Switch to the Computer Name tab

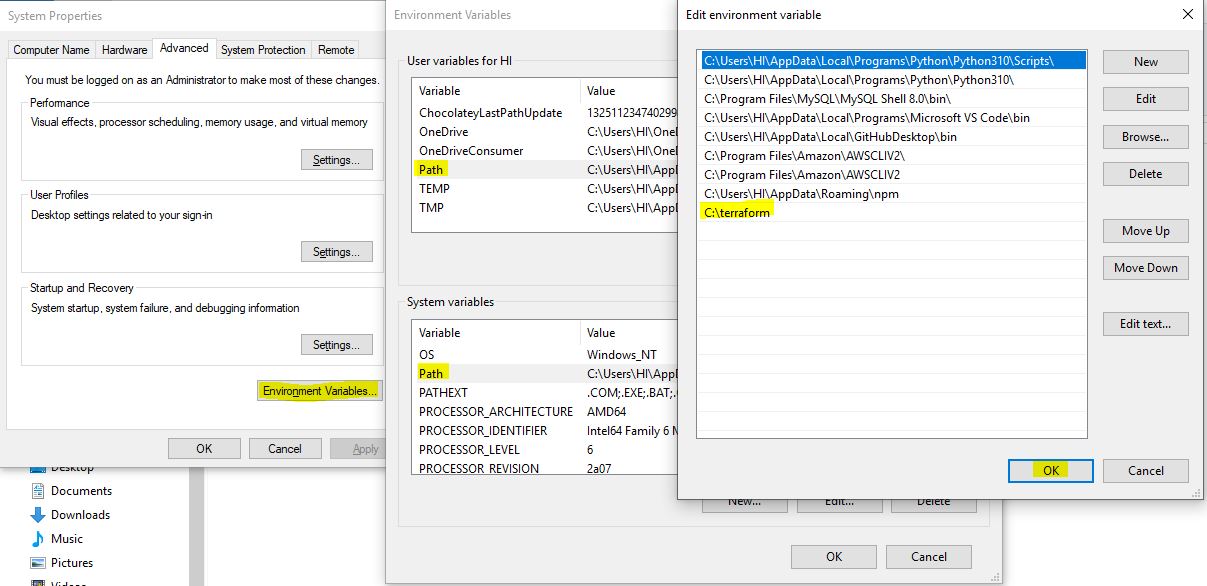(51, 50)
